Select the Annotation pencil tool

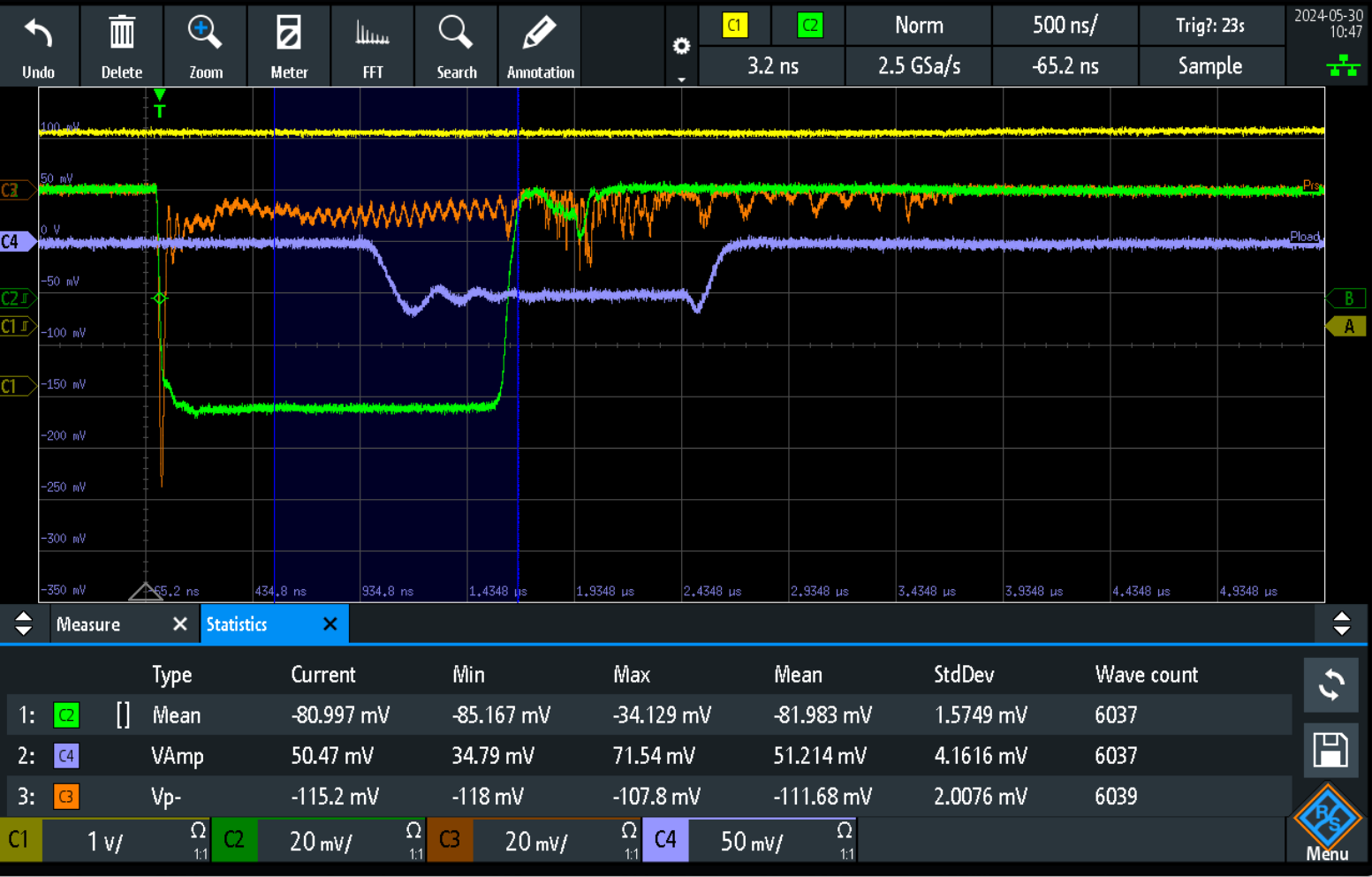(540, 46)
